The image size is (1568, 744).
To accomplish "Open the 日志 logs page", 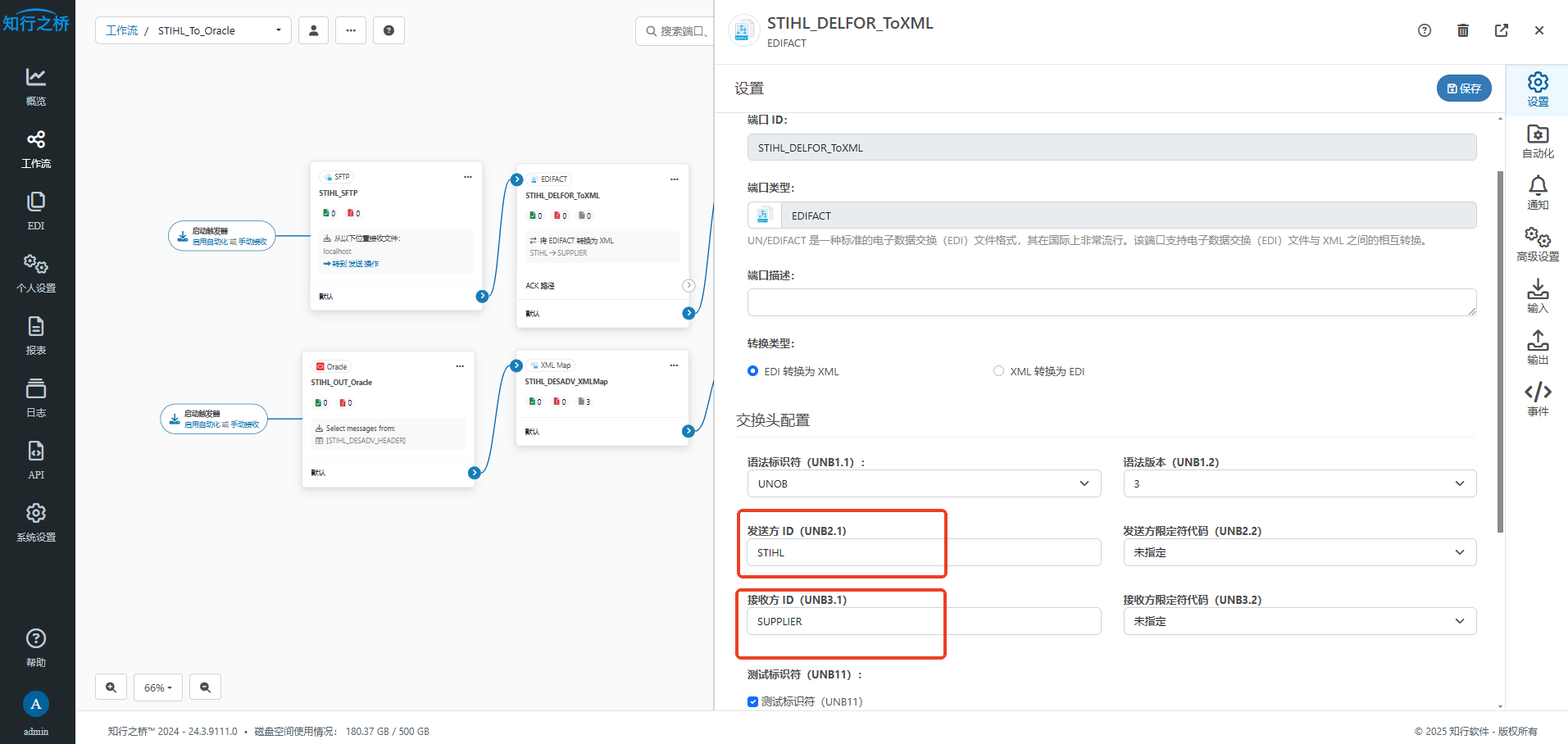I will pos(36,397).
